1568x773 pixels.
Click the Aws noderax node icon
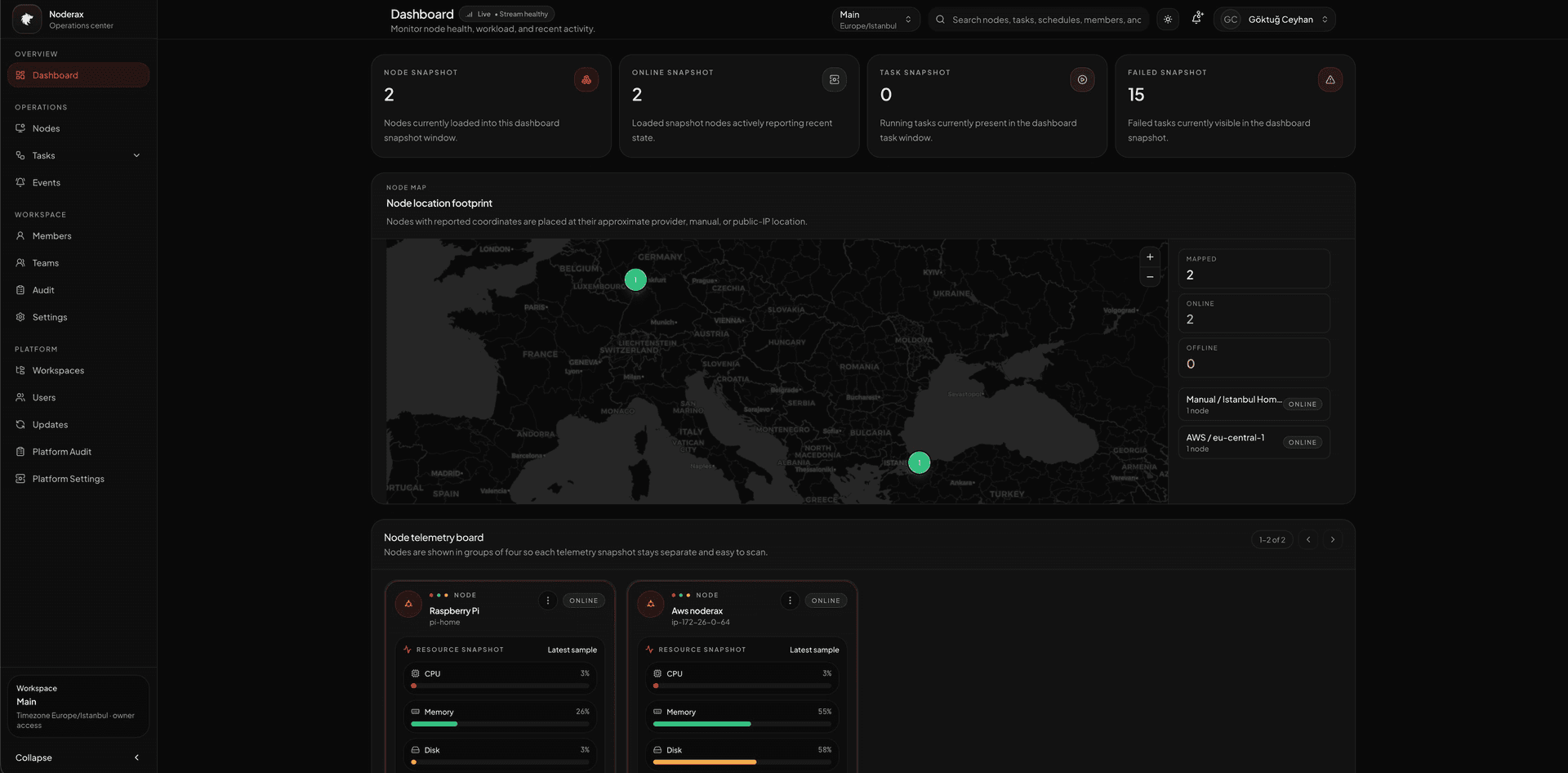651,604
